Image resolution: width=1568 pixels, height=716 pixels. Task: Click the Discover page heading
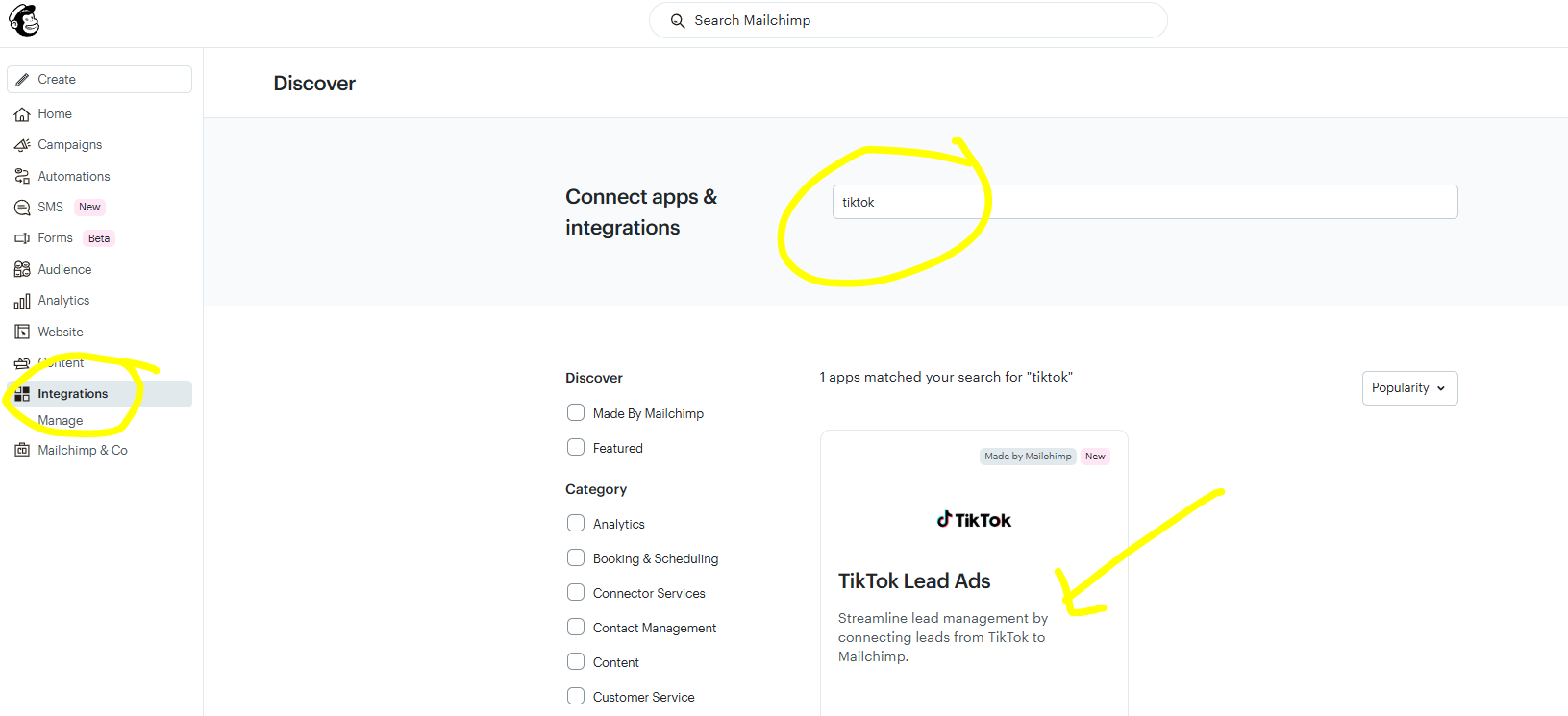[314, 84]
